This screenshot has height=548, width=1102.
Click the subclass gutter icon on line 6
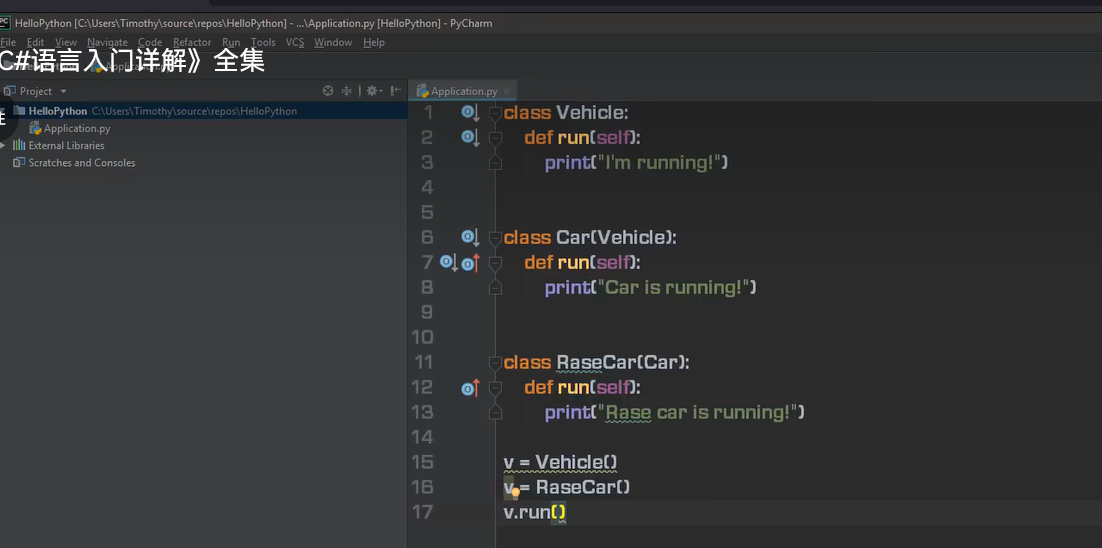coord(469,237)
